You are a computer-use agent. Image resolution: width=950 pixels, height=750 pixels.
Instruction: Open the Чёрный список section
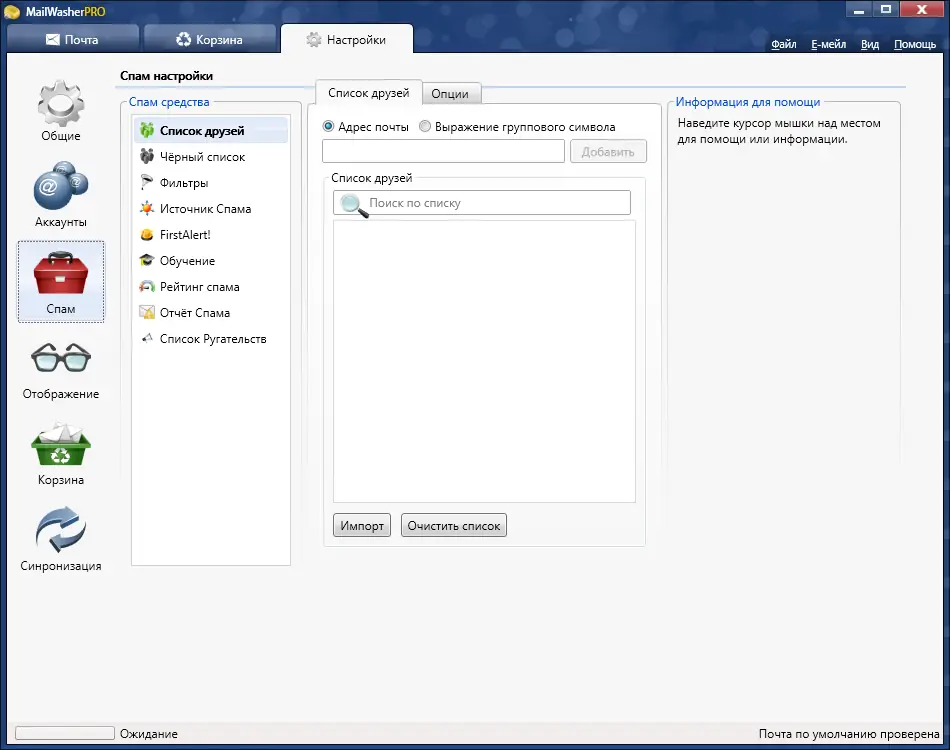click(204, 156)
